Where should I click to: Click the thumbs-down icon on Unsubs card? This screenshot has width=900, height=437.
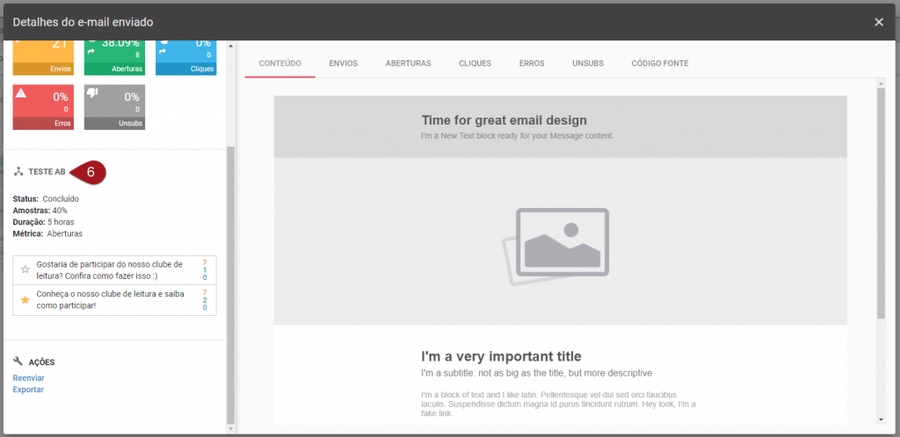pos(93,94)
